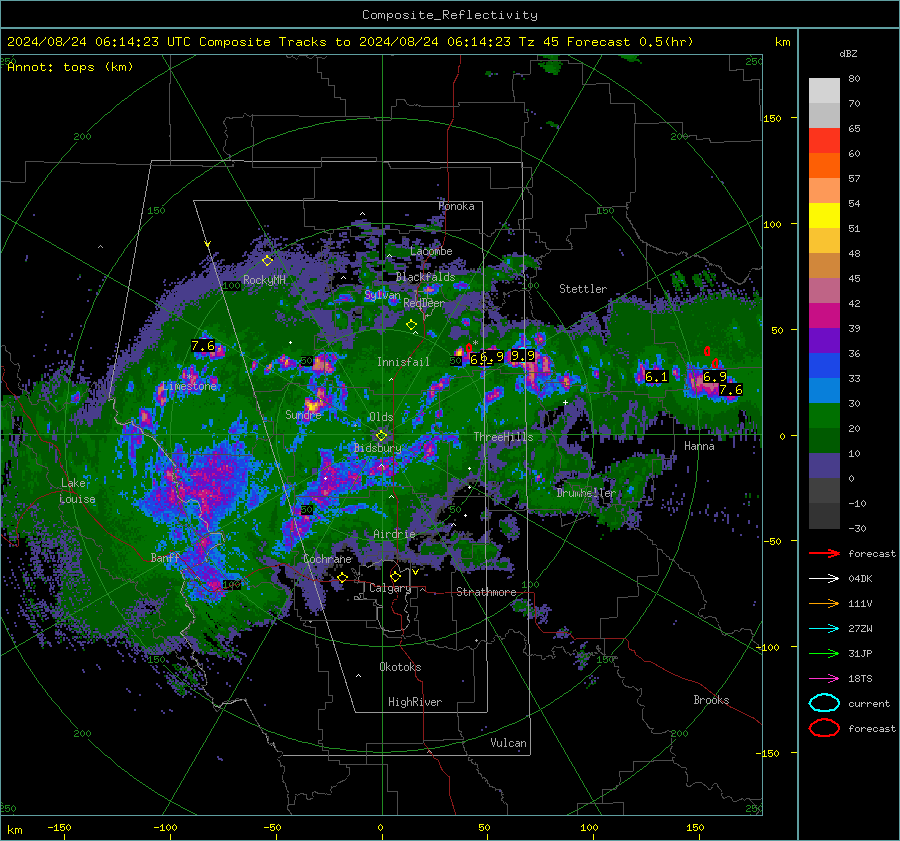Screen dimensions: 900x841
Task: Select the Okotoks label
Action: (x=400, y=667)
